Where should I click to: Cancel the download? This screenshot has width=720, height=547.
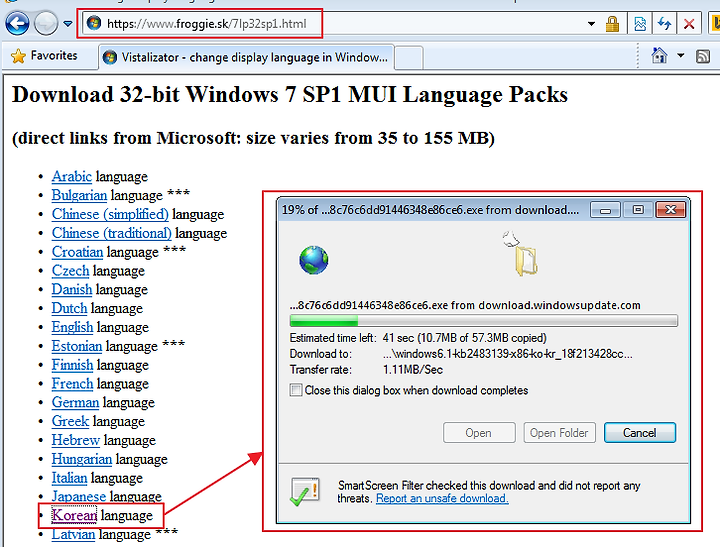point(639,433)
